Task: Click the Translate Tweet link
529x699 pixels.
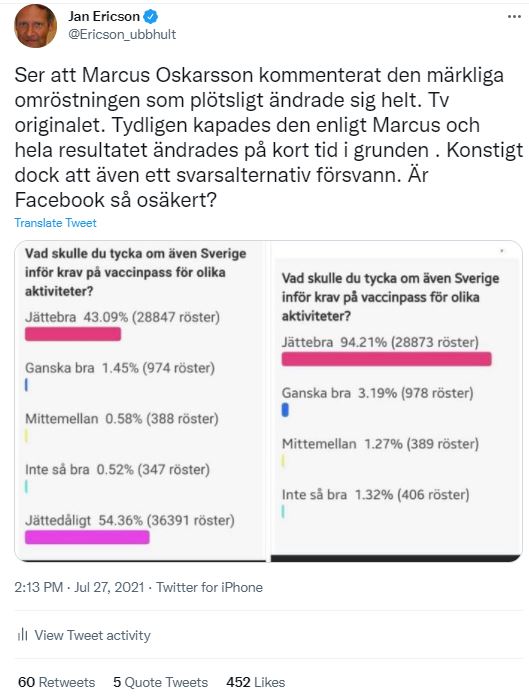Action: (55, 223)
